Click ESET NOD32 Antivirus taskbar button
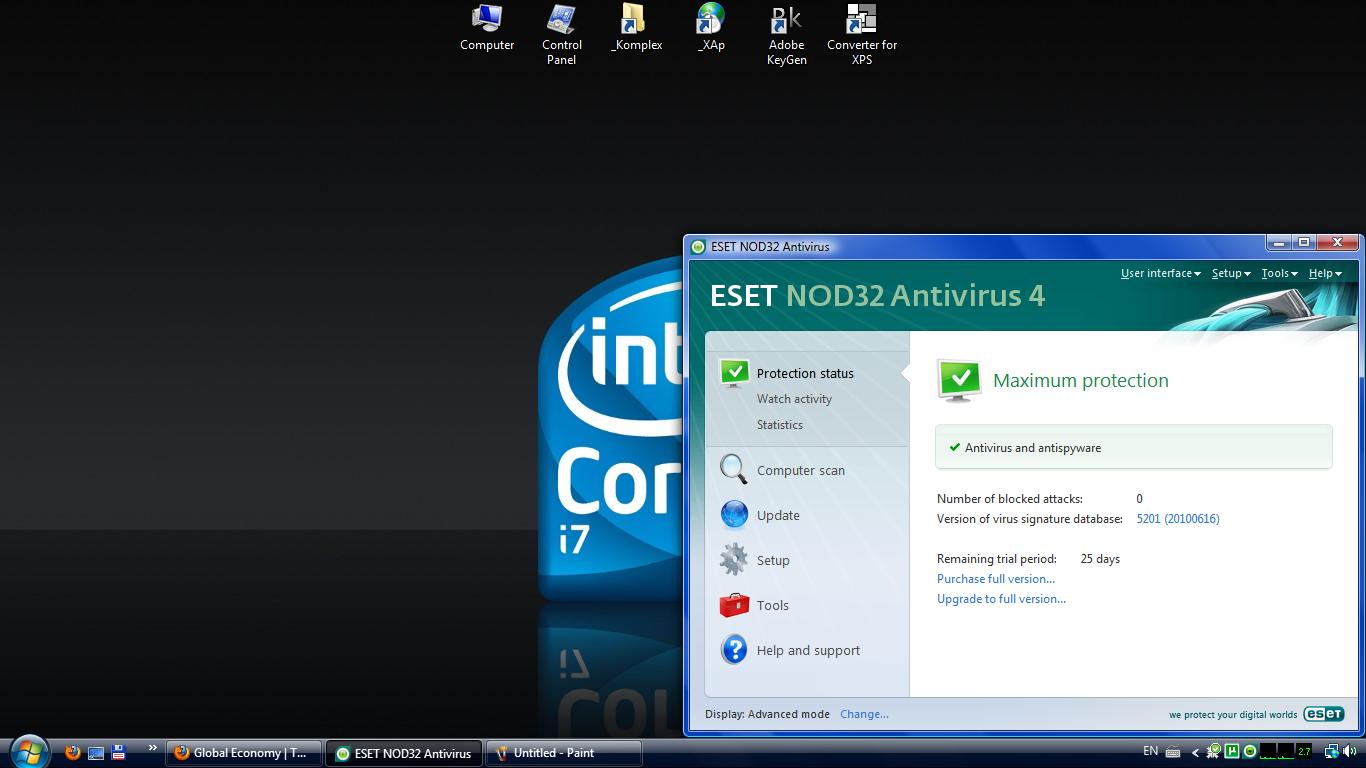 (404, 753)
